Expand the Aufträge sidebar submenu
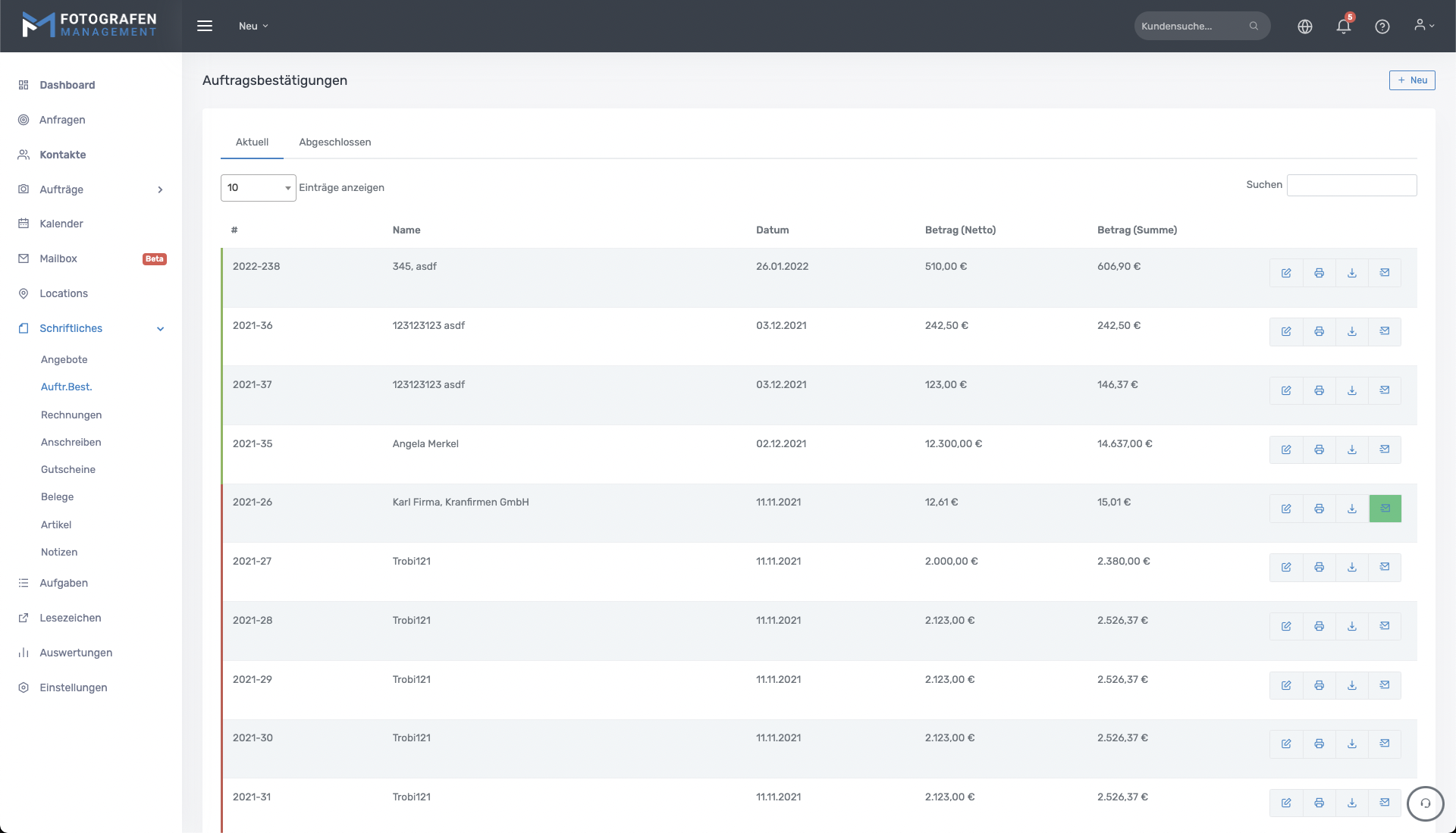The image size is (1456, 833). (x=160, y=189)
